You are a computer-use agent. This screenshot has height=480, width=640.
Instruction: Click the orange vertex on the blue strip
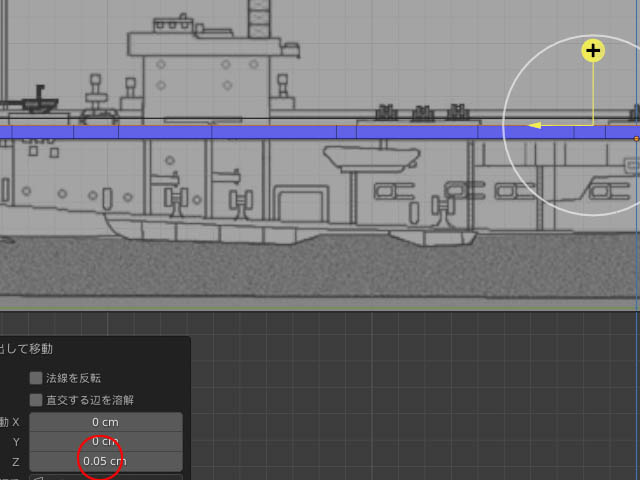[636, 139]
